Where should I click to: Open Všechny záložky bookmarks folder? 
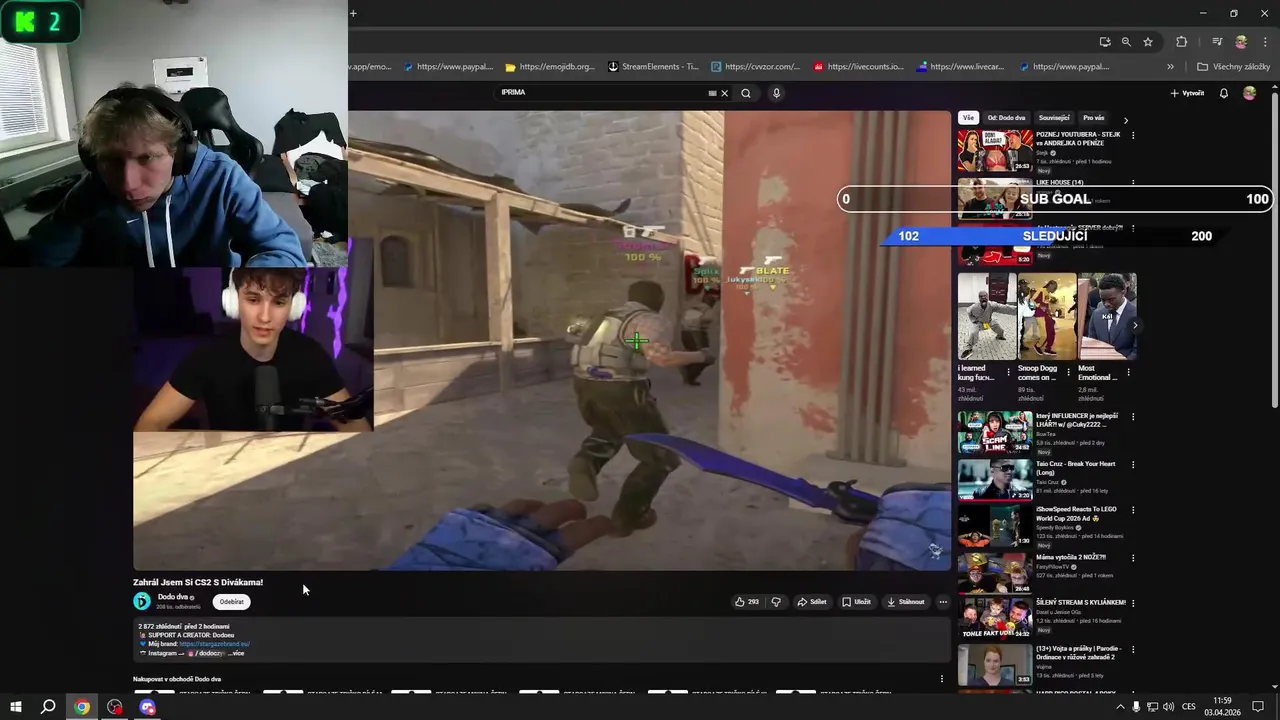pyautogui.click(x=1233, y=67)
